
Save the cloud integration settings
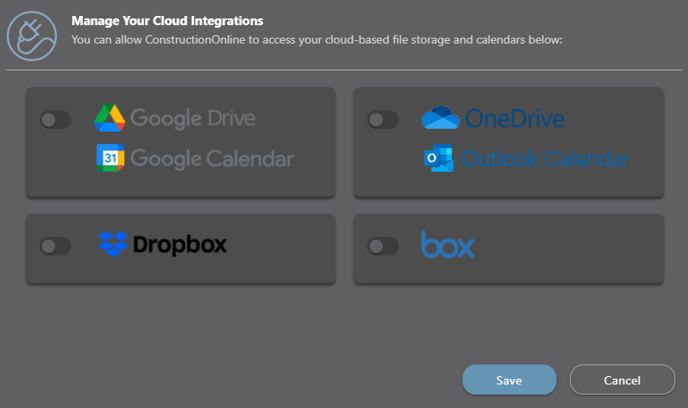tap(509, 380)
